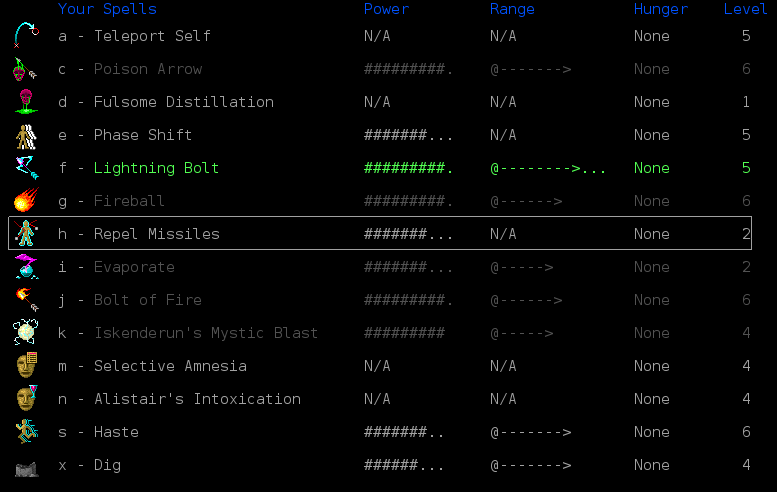Click the Teleport Self spell icon
The height and width of the screenshot is (492, 777).
[x=26, y=36]
